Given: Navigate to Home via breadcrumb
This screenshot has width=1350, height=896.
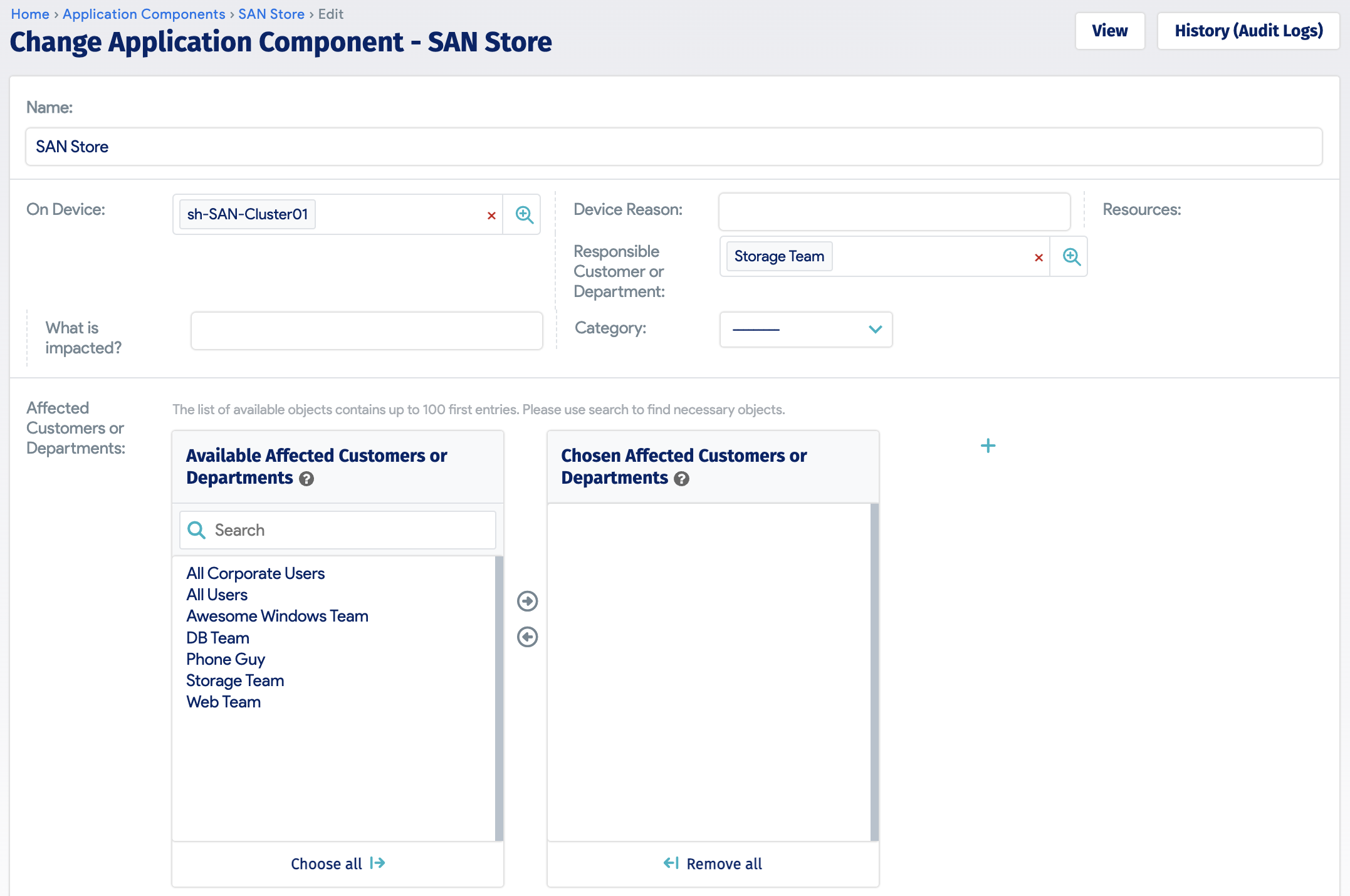Looking at the screenshot, I should tap(29, 13).
